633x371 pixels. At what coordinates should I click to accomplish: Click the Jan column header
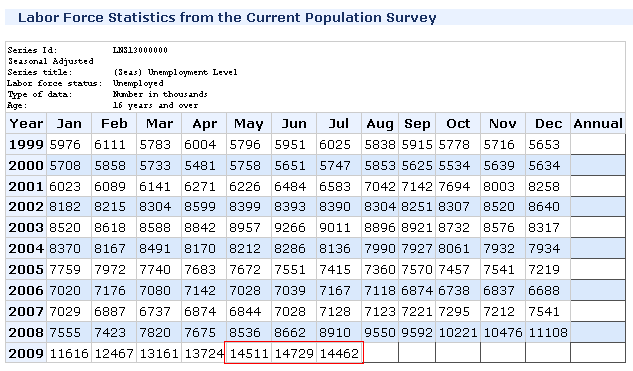[x=69, y=124]
